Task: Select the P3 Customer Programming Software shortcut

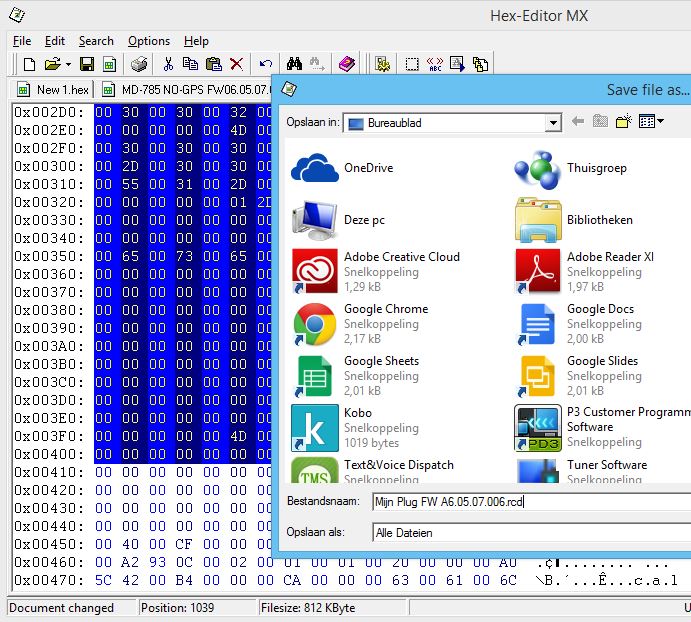Action: 602,428
